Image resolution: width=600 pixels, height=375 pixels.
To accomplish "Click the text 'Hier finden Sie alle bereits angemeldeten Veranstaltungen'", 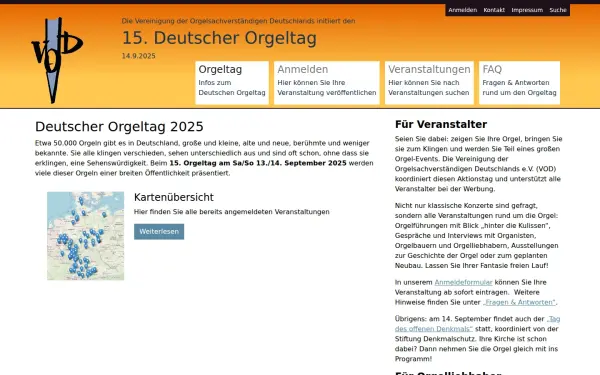I will click(x=232, y=212).
